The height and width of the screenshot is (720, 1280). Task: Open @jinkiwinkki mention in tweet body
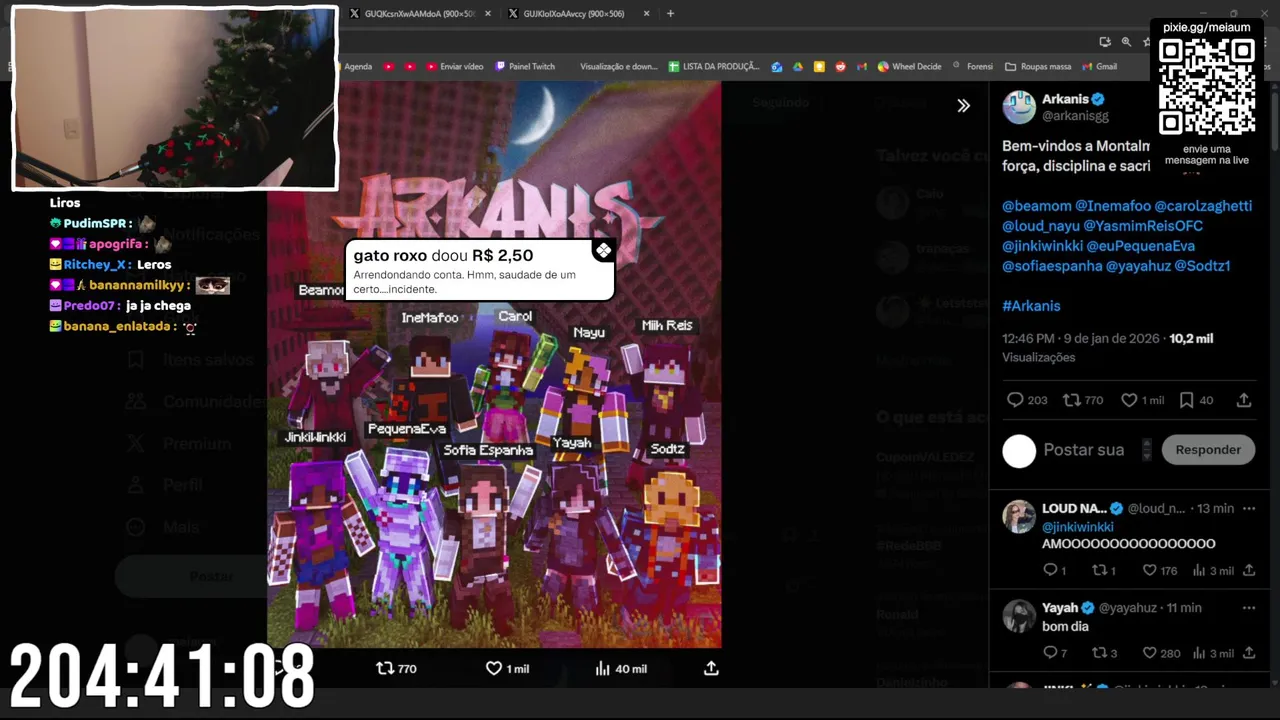click(1042, 246)
